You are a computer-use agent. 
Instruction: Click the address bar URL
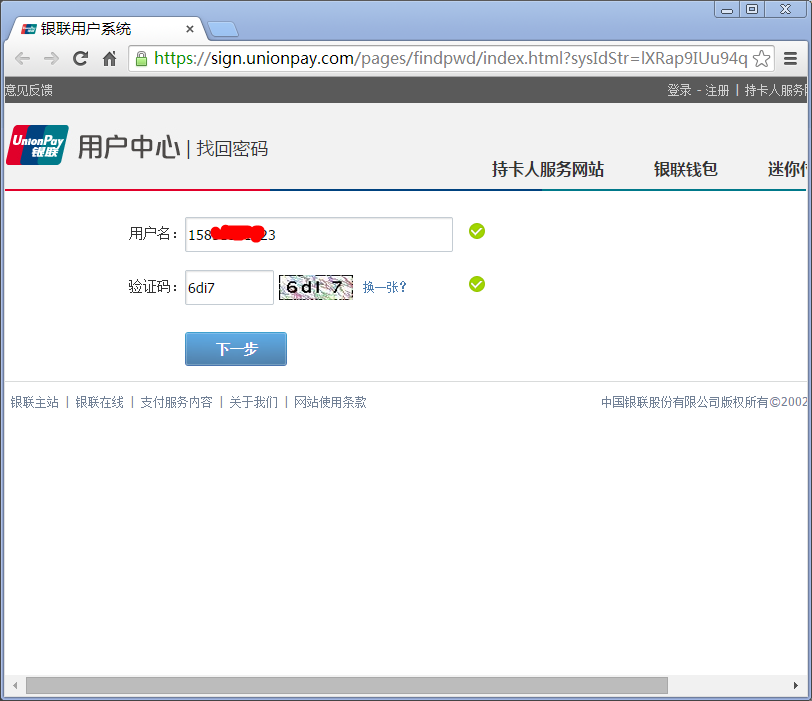[x=451, y=59]
